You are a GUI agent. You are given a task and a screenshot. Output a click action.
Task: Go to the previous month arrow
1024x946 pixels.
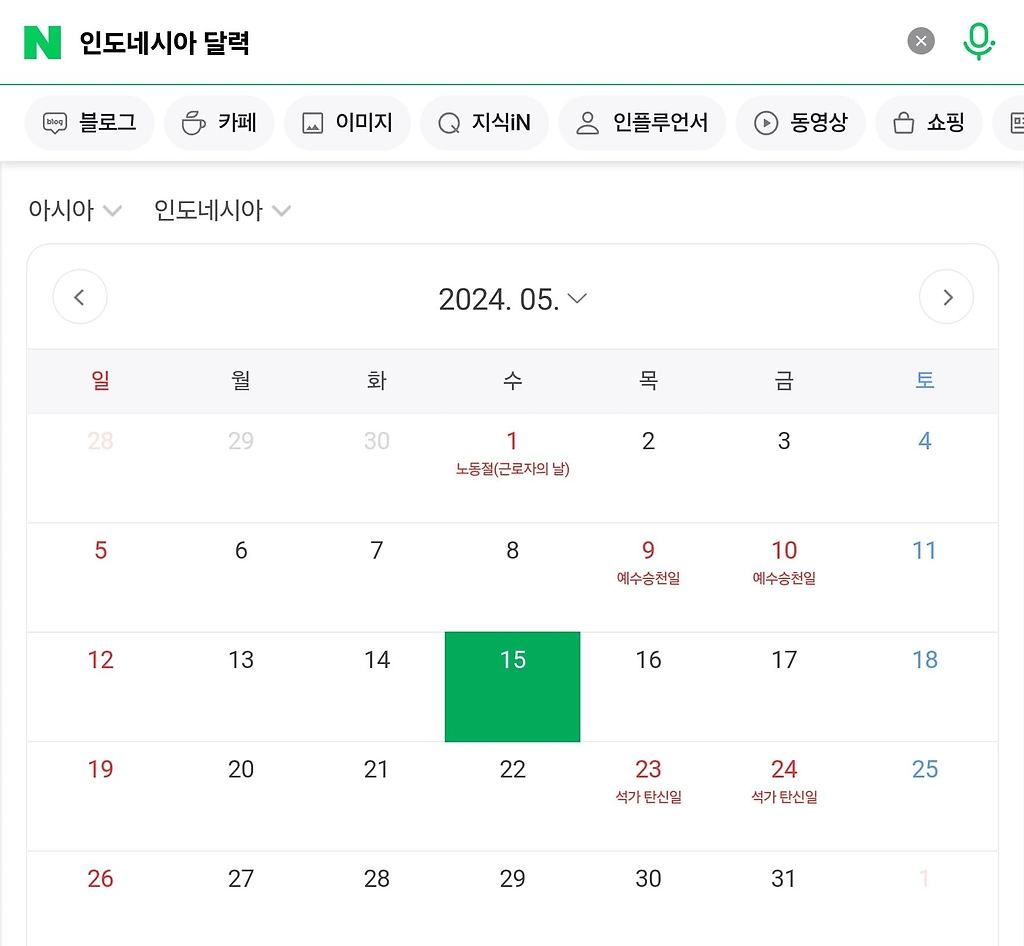[x=80, y=297]
